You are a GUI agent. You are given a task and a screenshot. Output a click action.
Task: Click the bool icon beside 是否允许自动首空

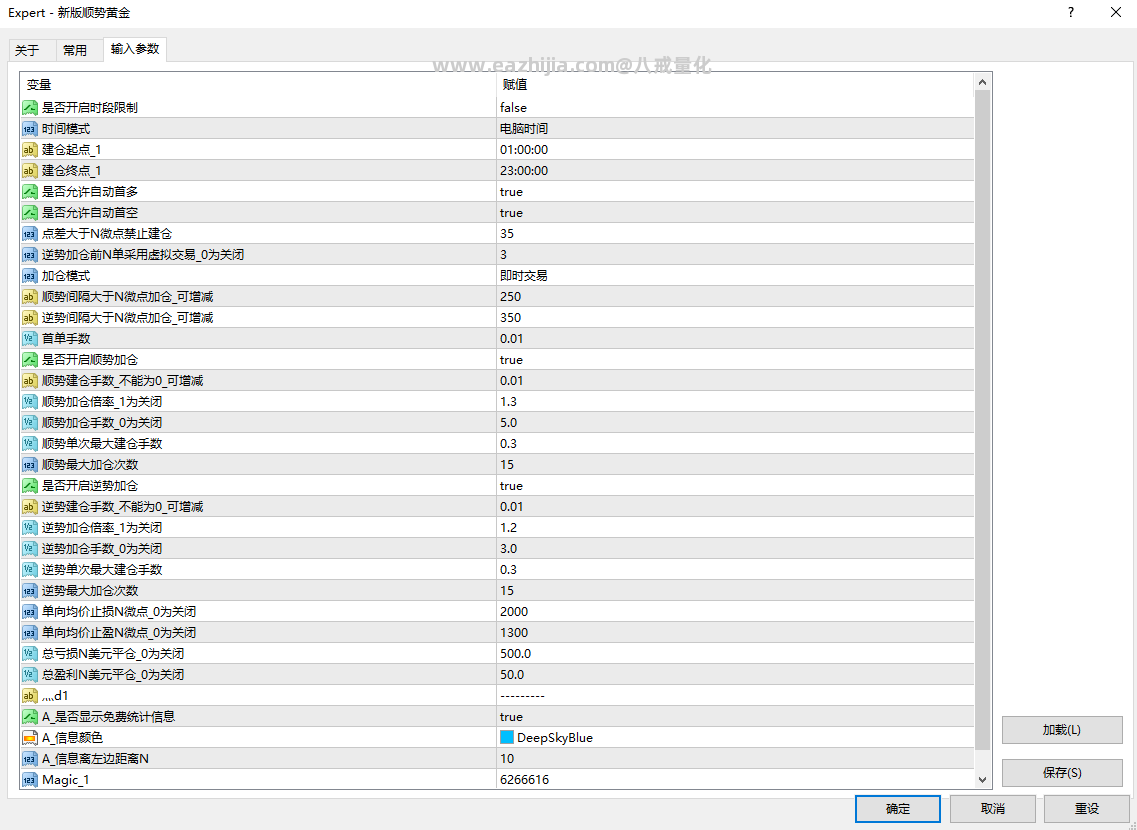click(x=30, y=213)
